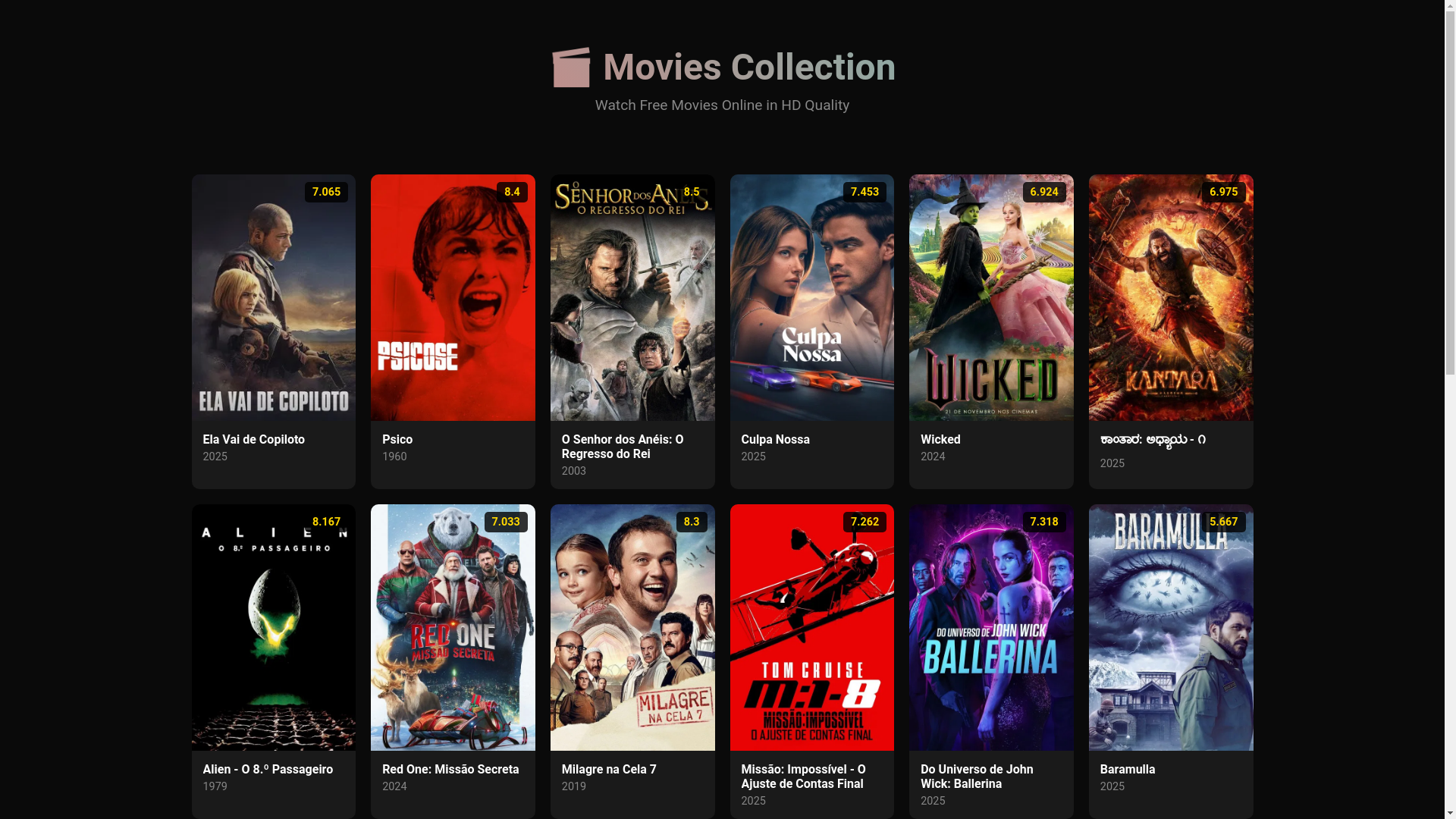Open the Ballerina John Wick poster
The height and width of the screenshot is (819, 1456).
pyautogui.click(x=991, y=627)
